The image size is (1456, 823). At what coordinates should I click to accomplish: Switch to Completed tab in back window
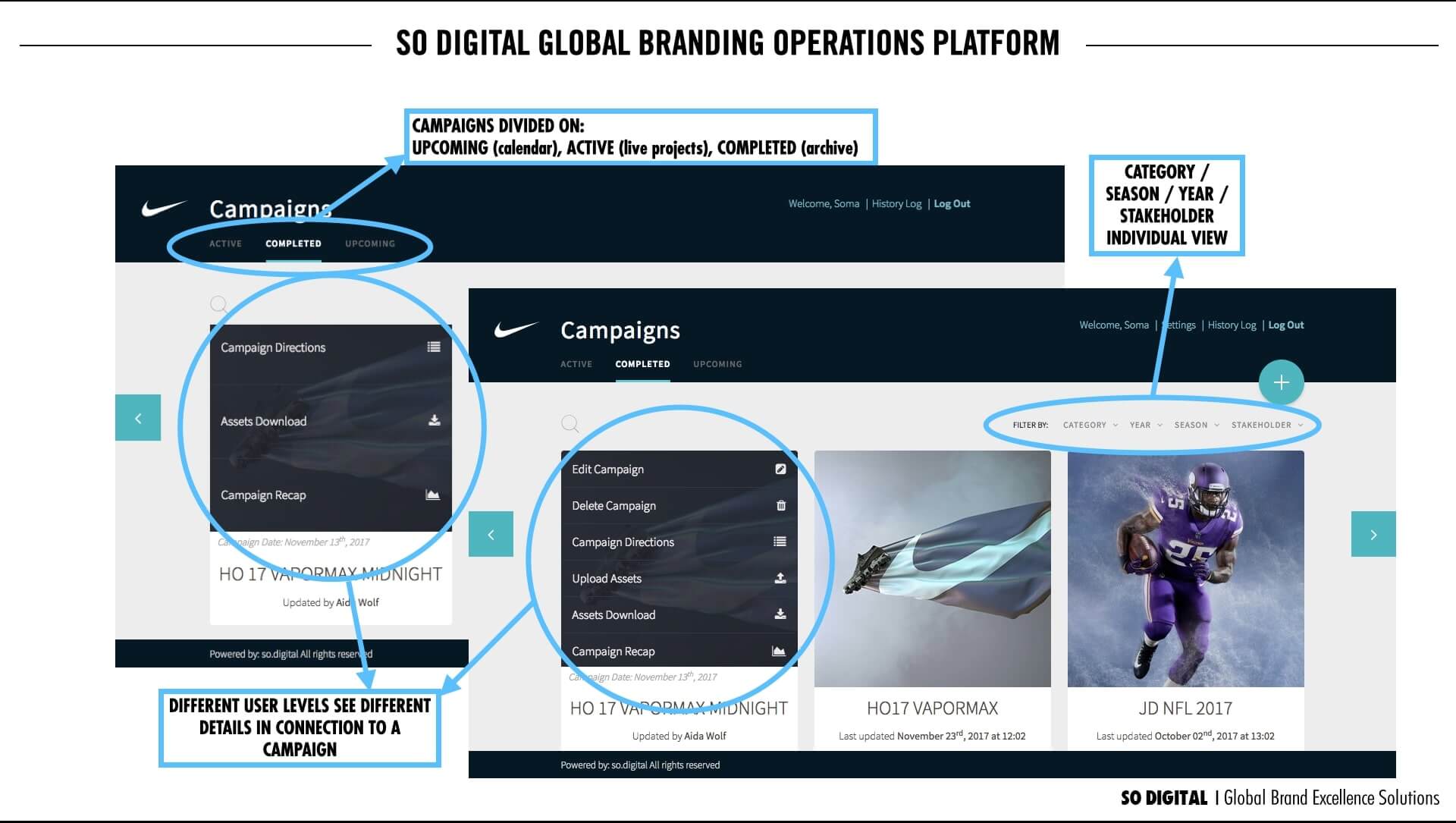coord(293,243)
